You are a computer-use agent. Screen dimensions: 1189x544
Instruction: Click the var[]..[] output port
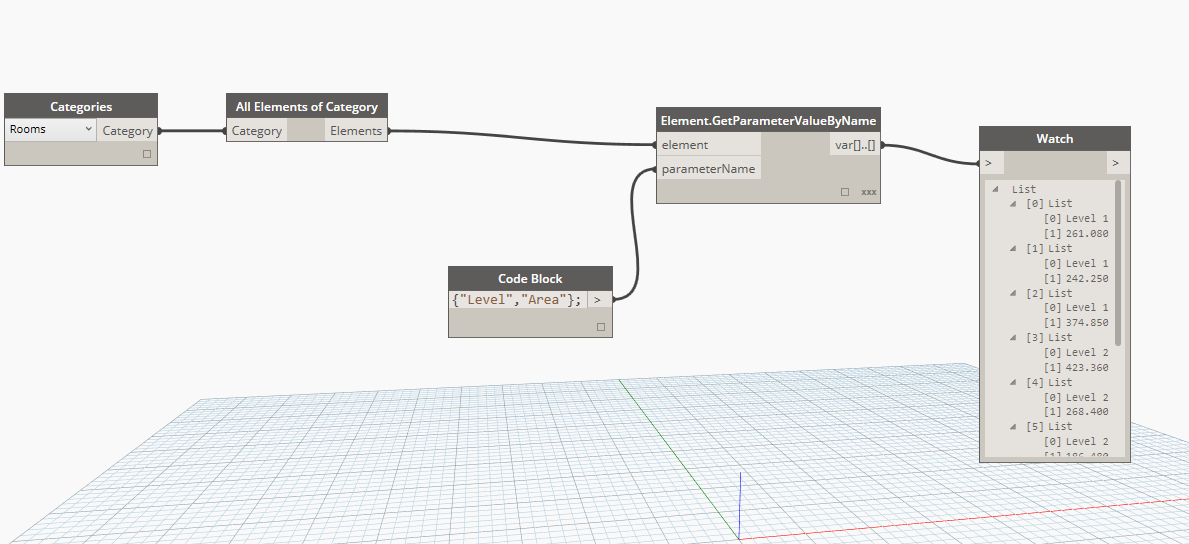(855, 146)
